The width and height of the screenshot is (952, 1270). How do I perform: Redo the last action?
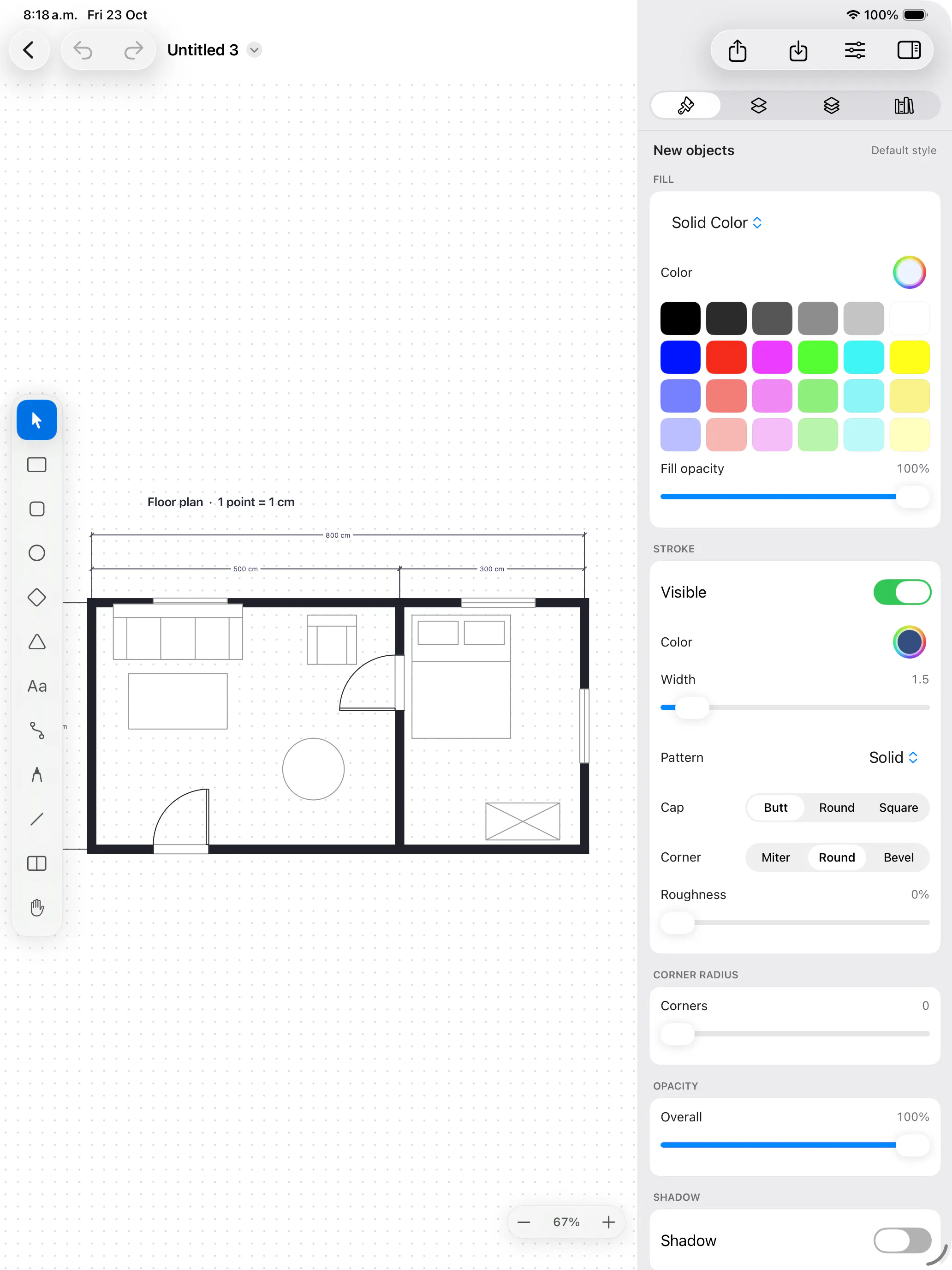(133, 50)
